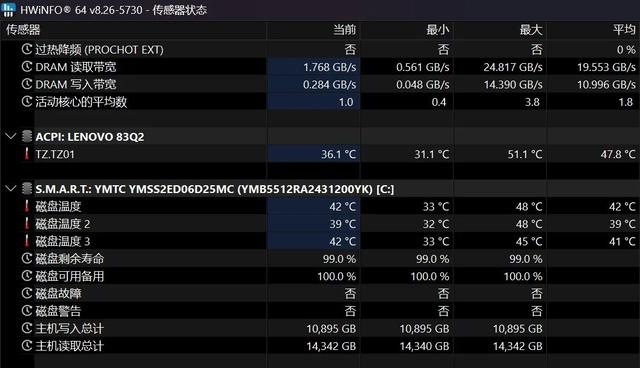The image size is (640, 368).
Task: Click average value 10.996 GB/s
Action: click(x=606, y=84)
